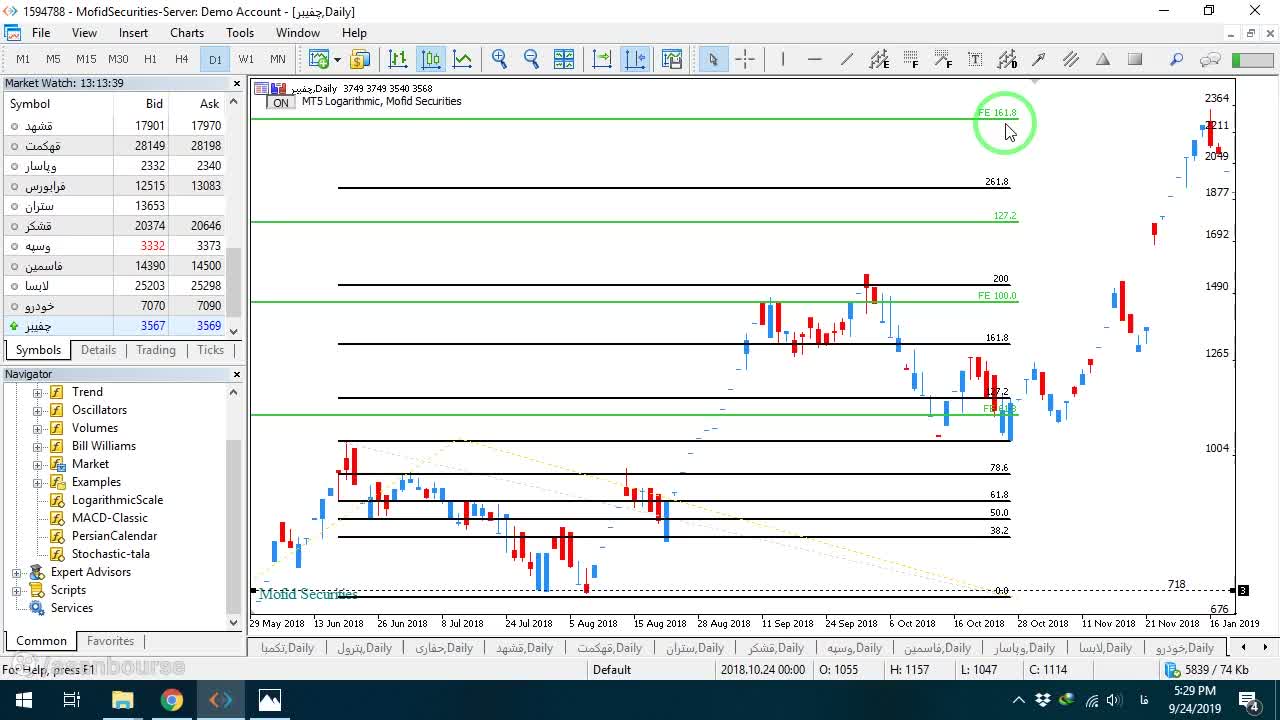
Task: Select LogarithmicScale indicator in Navigator
Action: (117, 500)
